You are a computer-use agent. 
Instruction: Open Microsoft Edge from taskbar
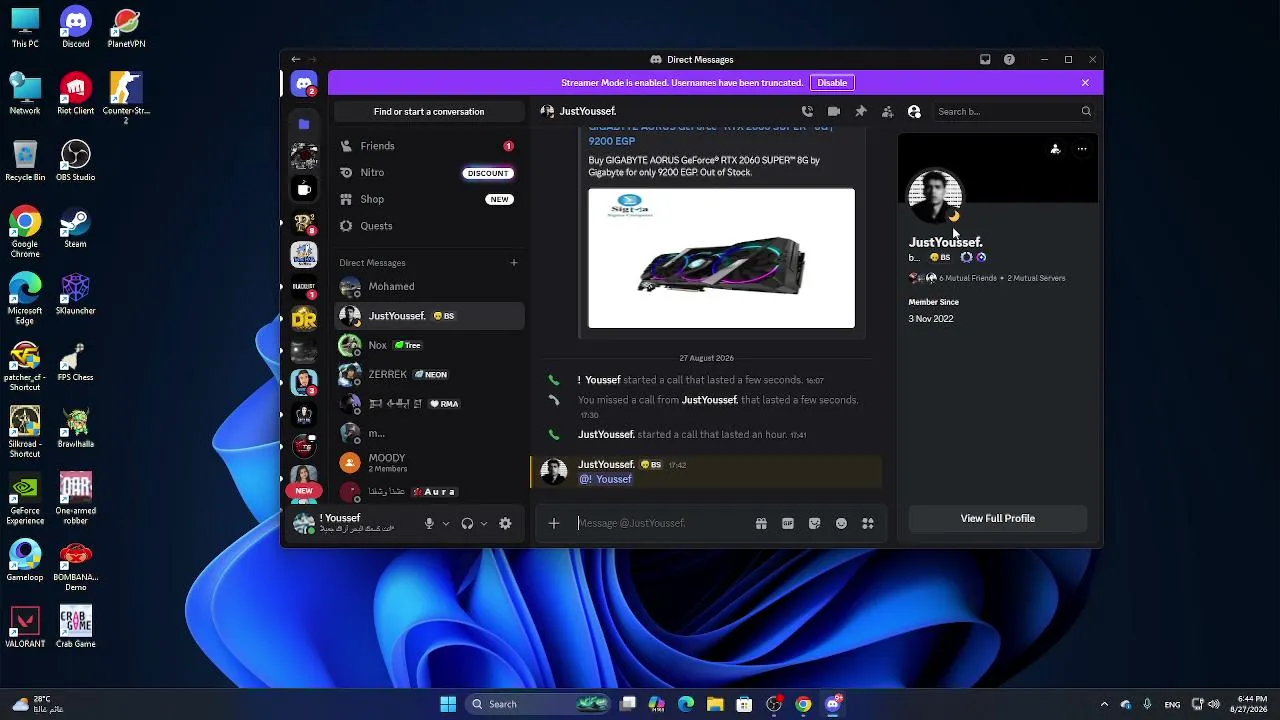coord(686,704)
